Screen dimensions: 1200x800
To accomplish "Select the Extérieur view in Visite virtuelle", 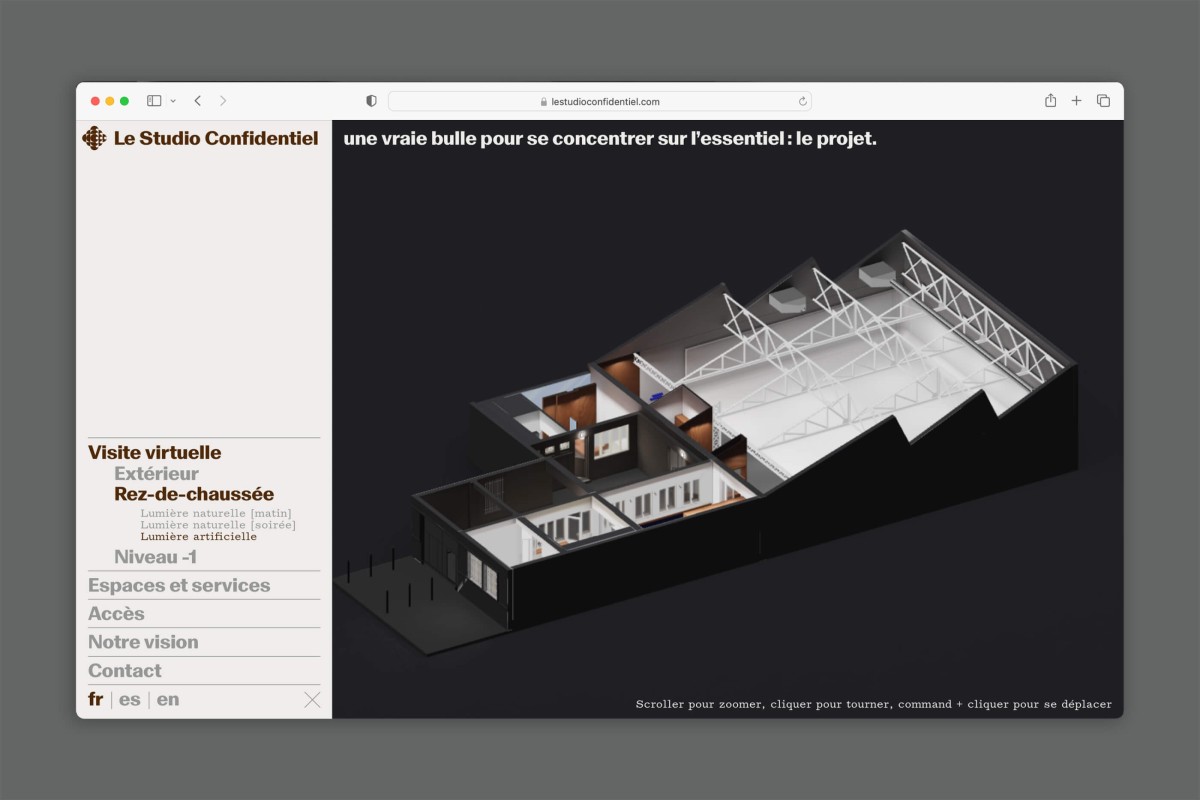I will [x=156, y=472].
